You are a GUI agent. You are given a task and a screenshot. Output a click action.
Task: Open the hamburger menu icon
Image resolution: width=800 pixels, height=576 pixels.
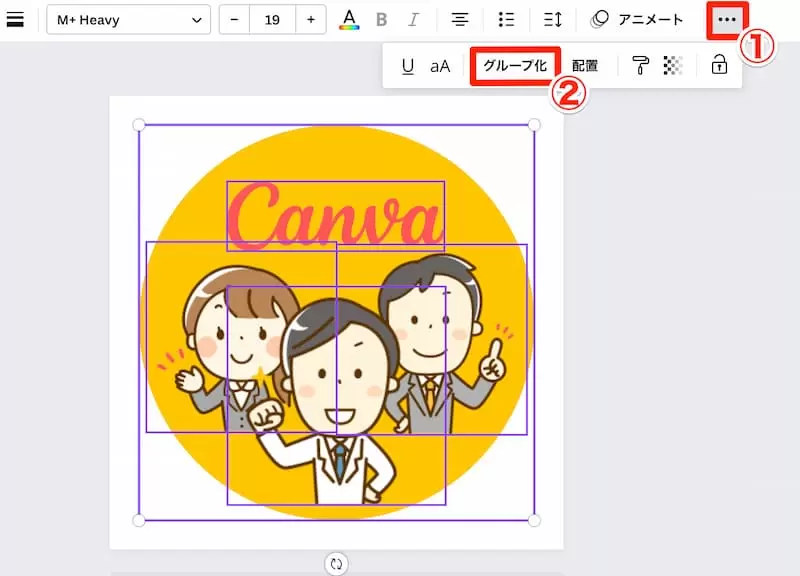15,19
